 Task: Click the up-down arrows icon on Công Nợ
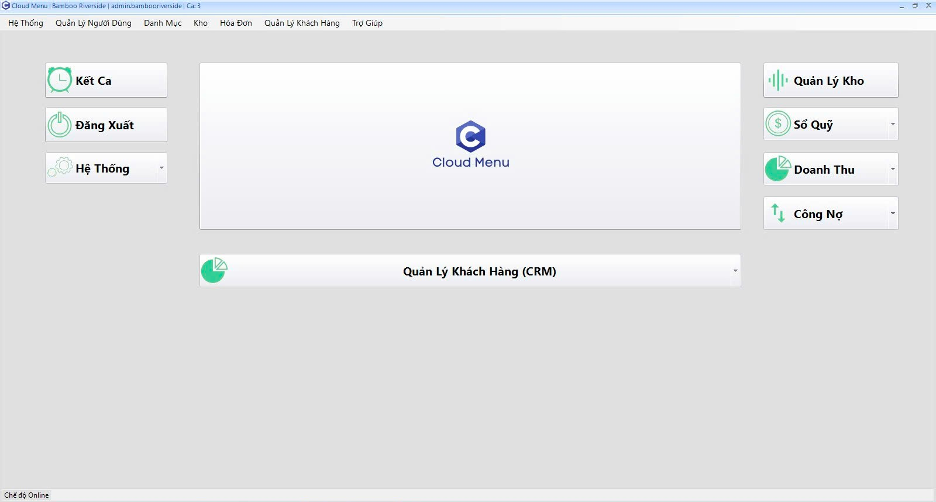click(x=778, y=213)
